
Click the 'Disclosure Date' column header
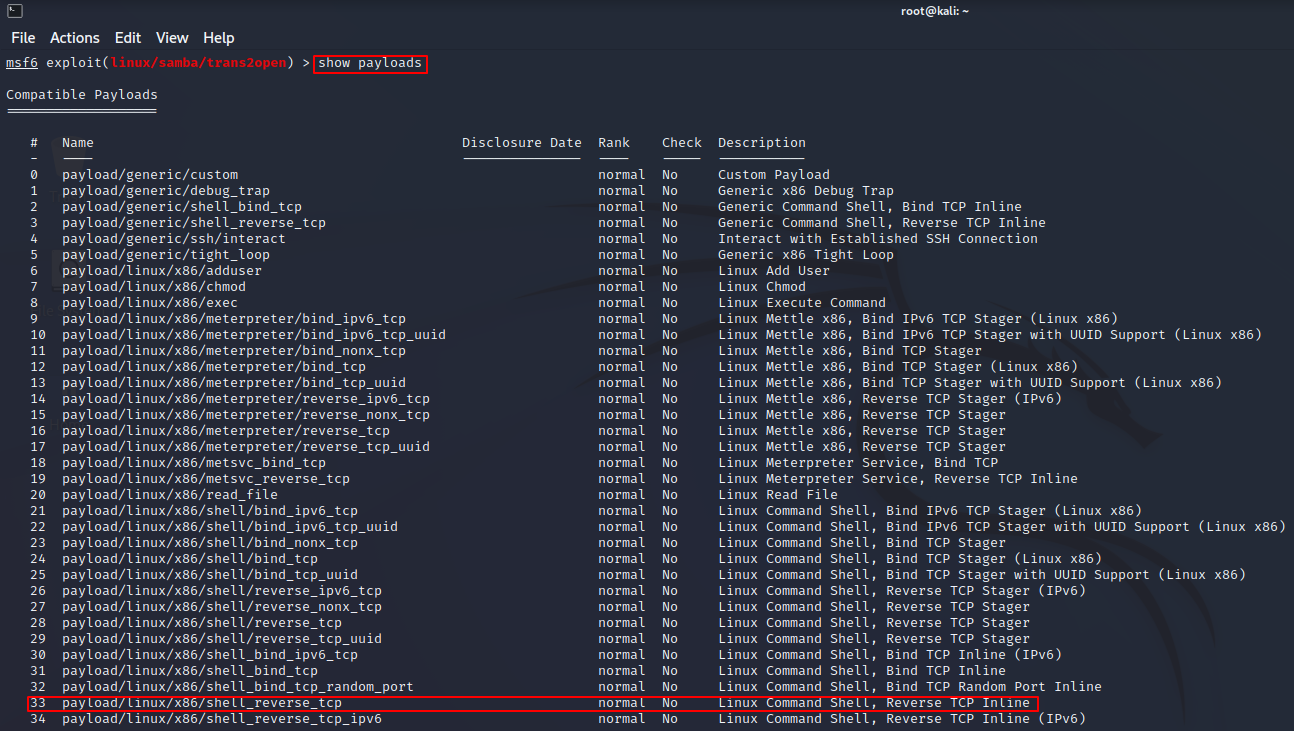point(521,143)
